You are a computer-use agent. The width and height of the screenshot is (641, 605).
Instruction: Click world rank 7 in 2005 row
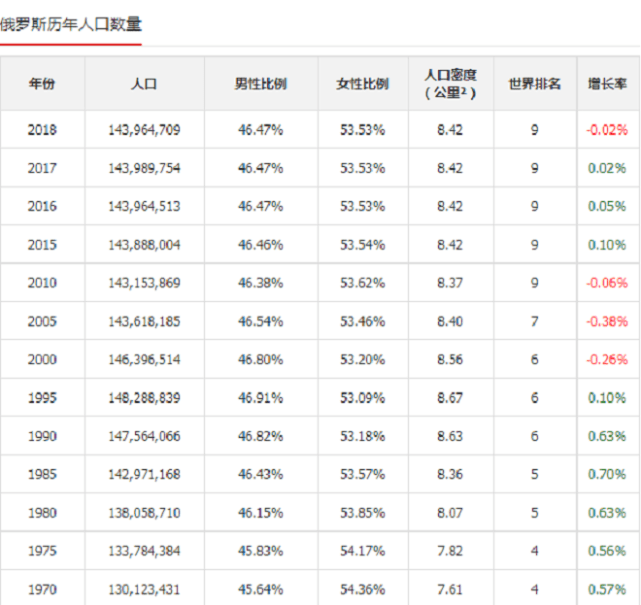pyautogui.click(x=534, y=321)
